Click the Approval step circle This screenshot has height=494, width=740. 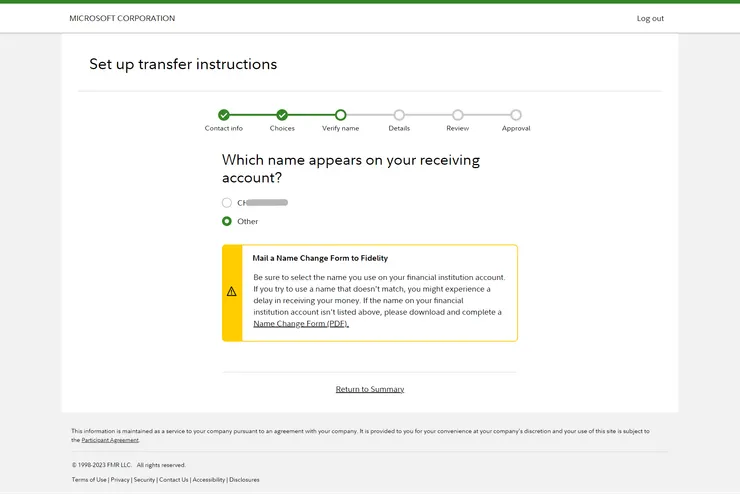coord(516,115)
